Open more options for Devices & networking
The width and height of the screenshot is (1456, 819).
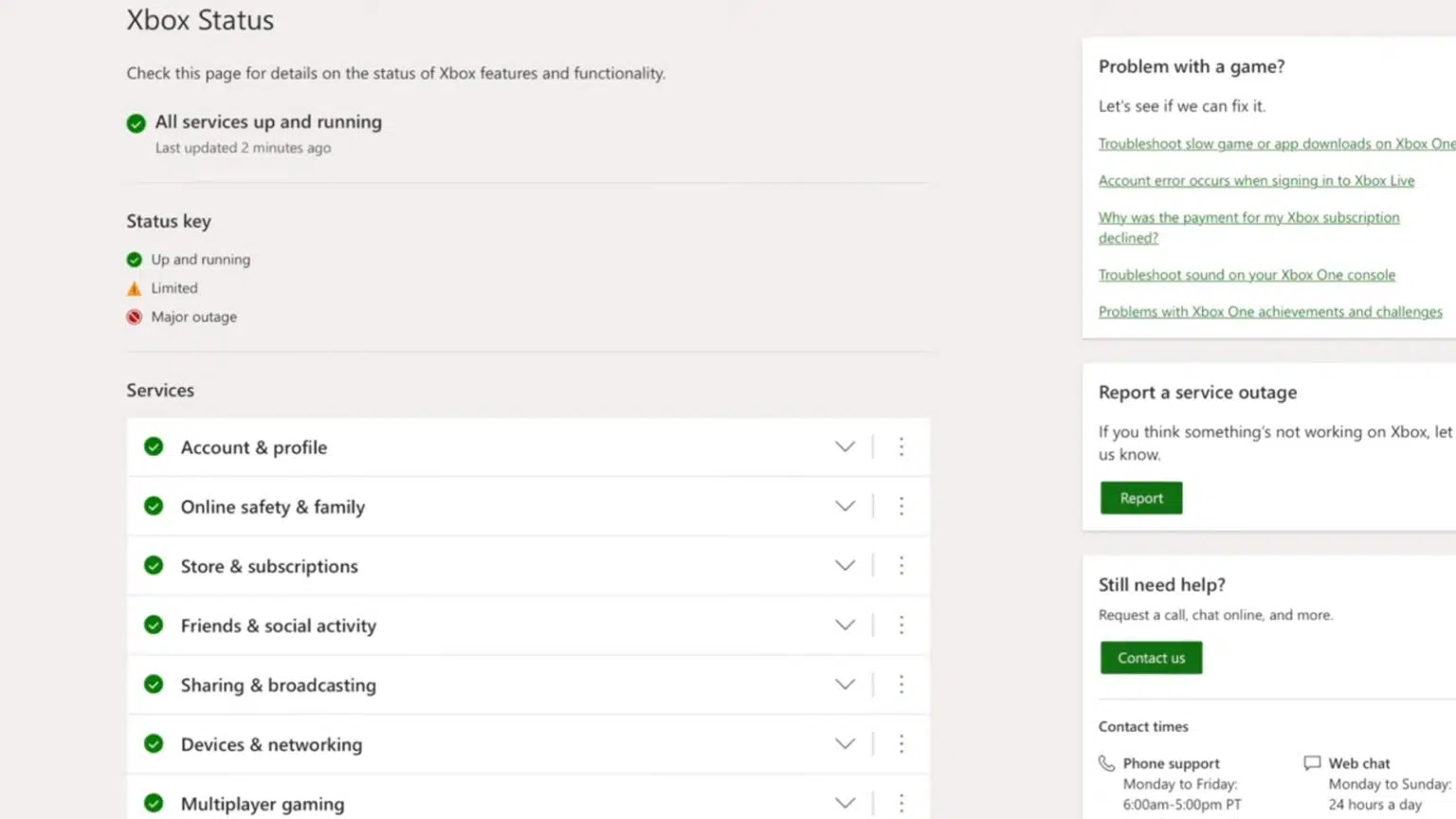[x=901, y=744]
